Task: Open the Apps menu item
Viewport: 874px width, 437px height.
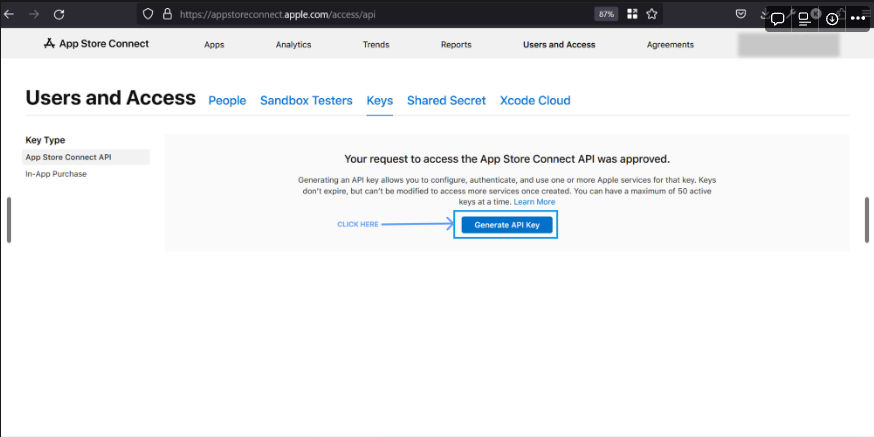Action: point(214,45)
